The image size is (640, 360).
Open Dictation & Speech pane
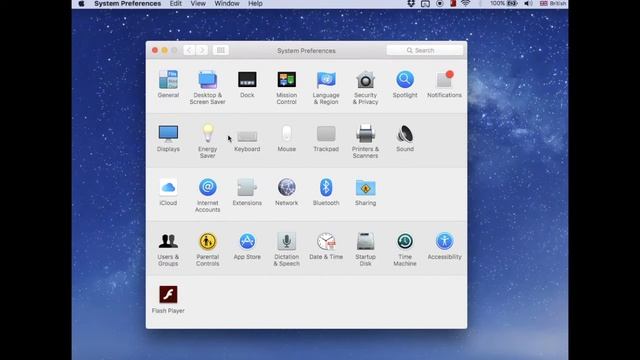coord(287,249)
